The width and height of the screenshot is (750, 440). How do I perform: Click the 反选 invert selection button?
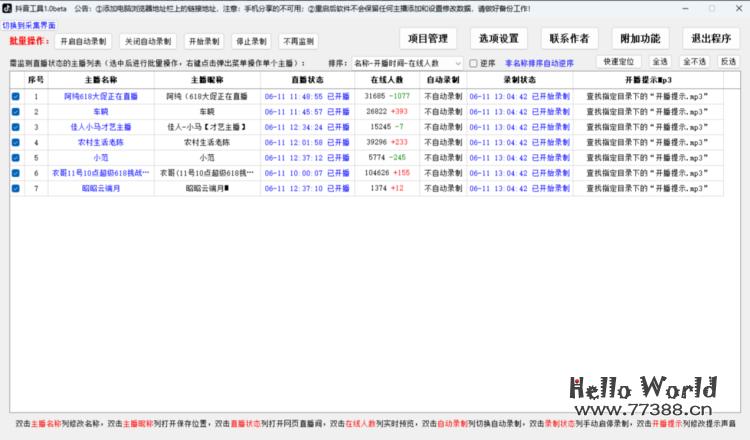point(728,62)
